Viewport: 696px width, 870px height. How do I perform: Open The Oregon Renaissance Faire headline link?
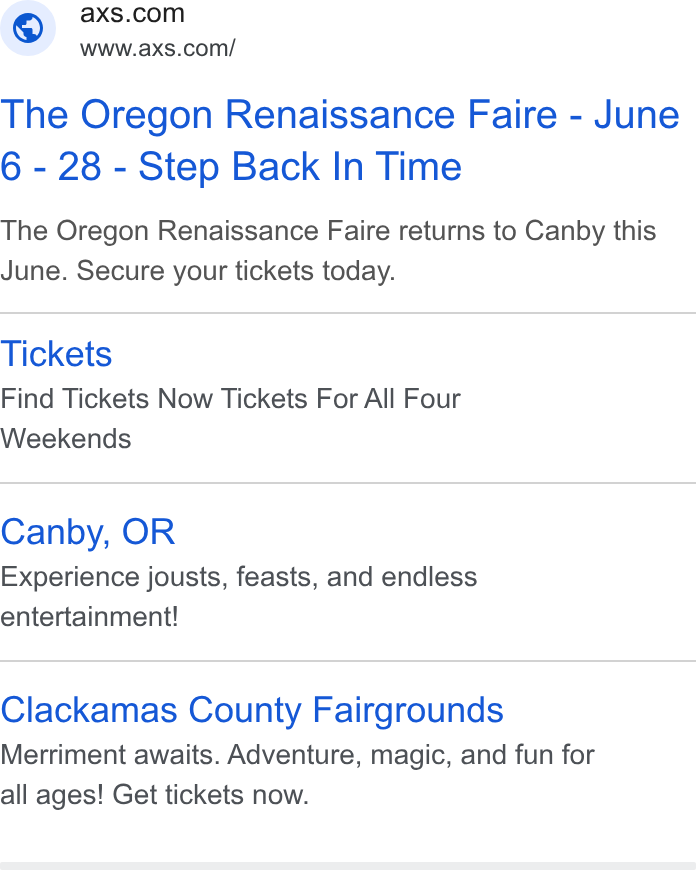point(340,140)
